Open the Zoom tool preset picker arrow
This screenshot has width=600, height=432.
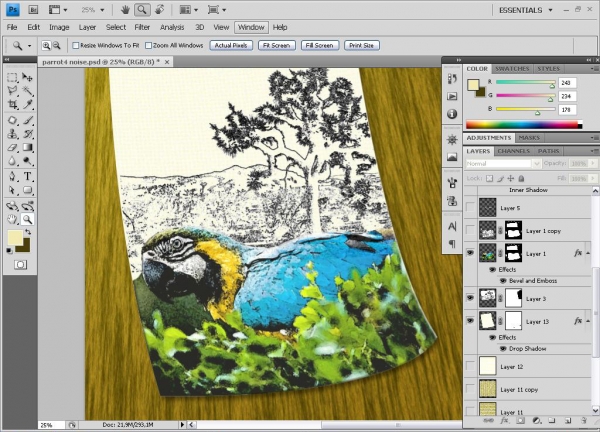pos(29,46)
